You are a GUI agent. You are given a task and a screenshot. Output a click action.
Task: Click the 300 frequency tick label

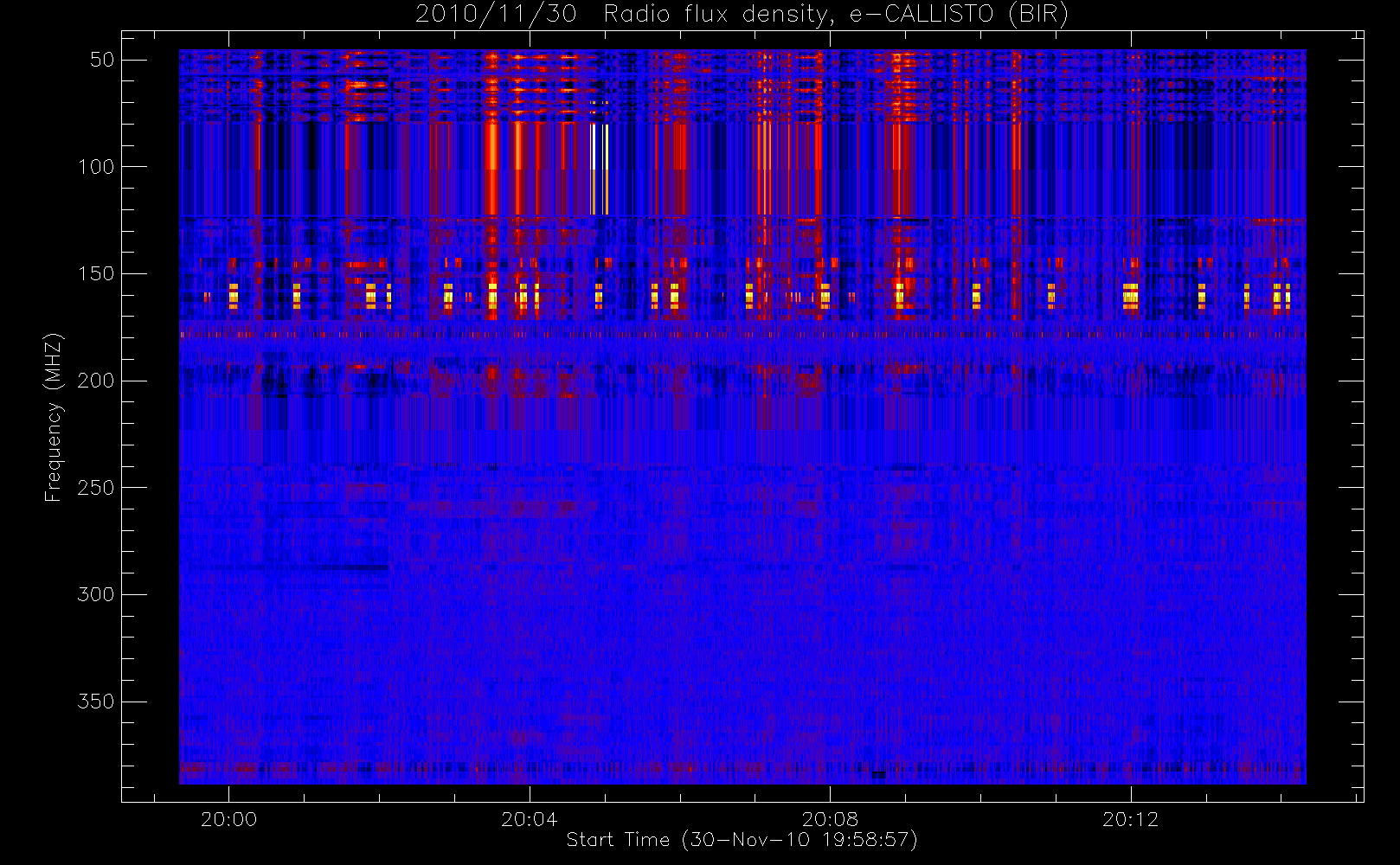(x=96, y=594)
